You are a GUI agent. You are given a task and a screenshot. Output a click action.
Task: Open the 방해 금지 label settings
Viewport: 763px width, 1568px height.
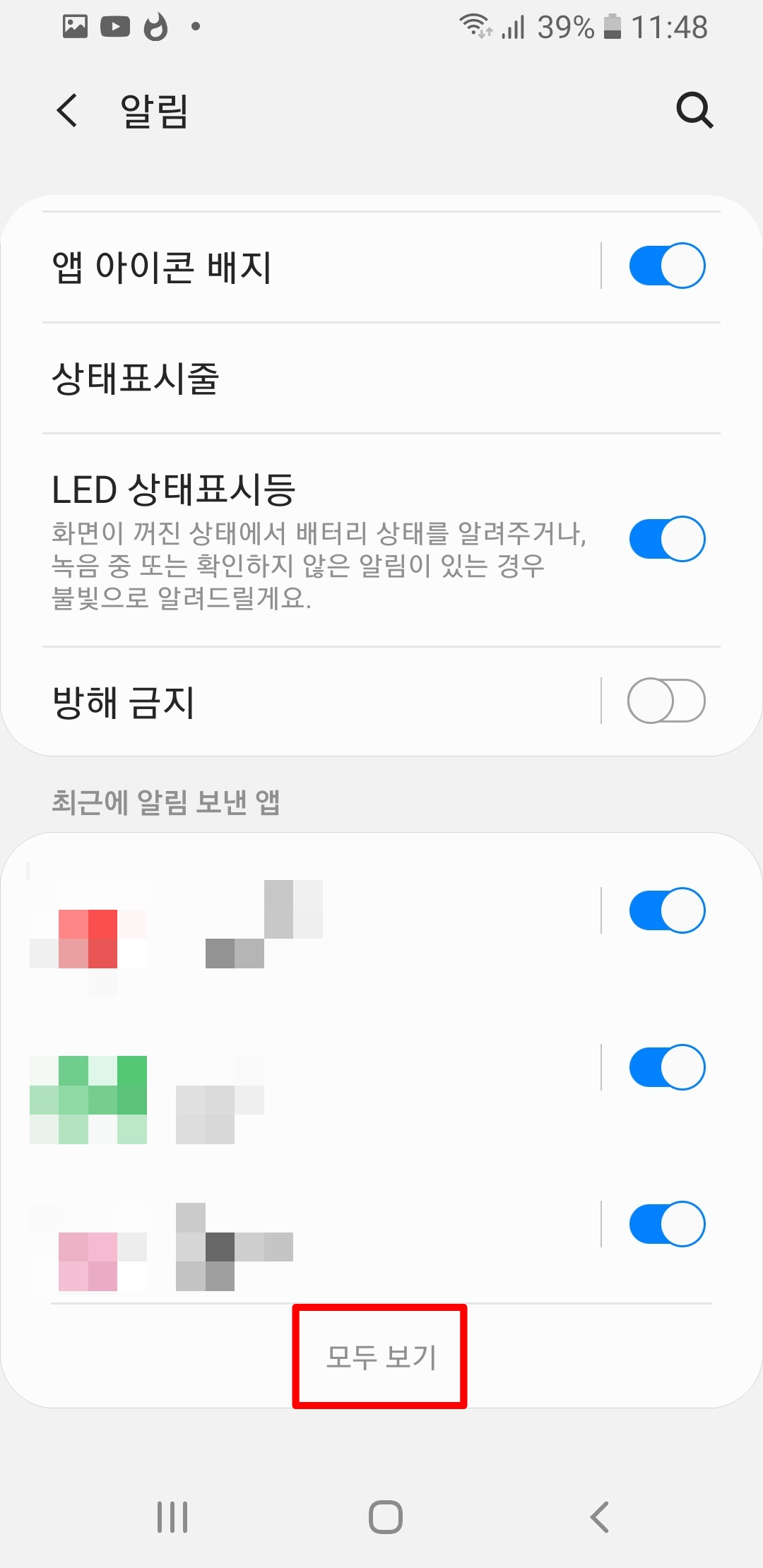pyautogui.click(x=123, y=702)
